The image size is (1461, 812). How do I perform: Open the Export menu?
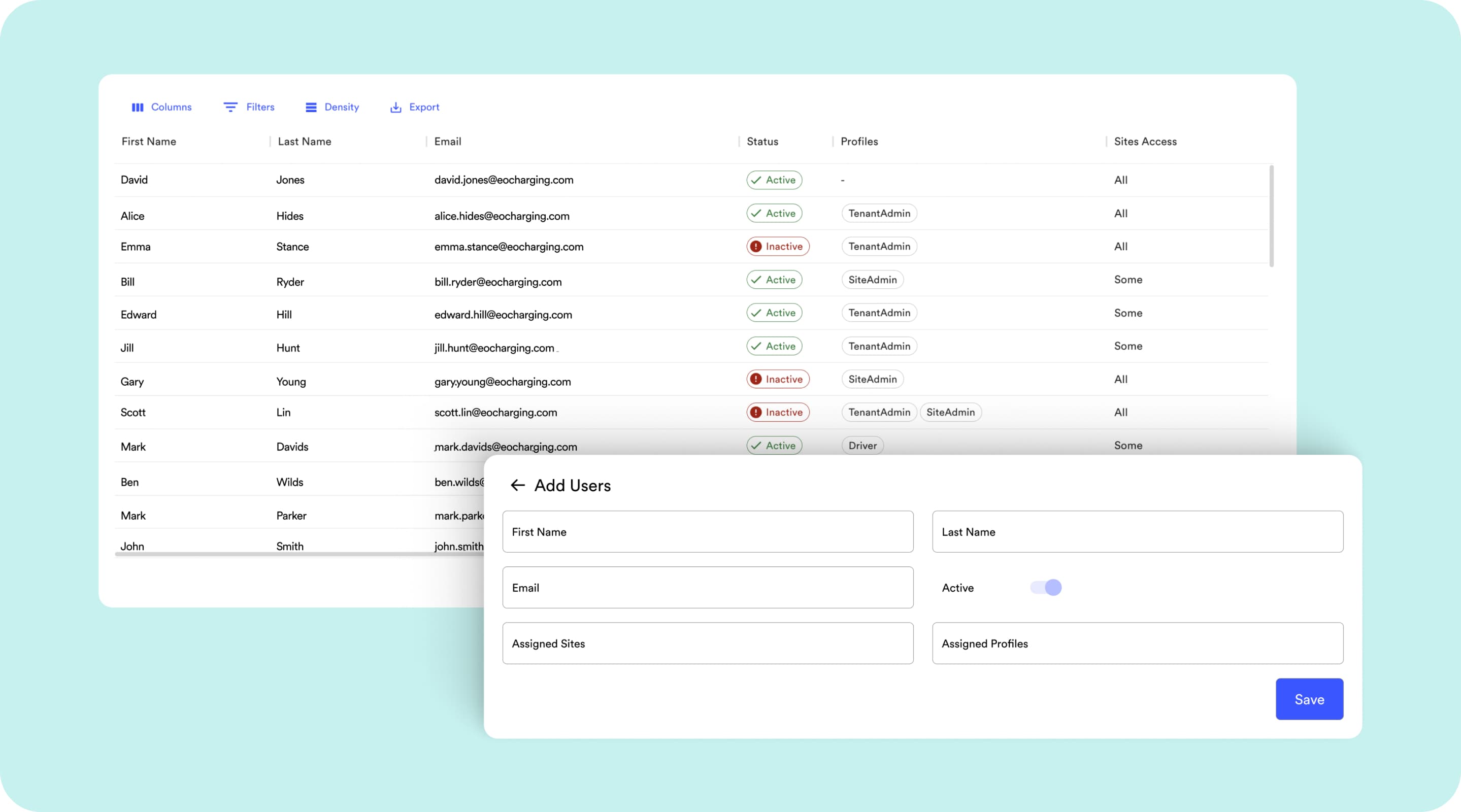tap(415, 107)
